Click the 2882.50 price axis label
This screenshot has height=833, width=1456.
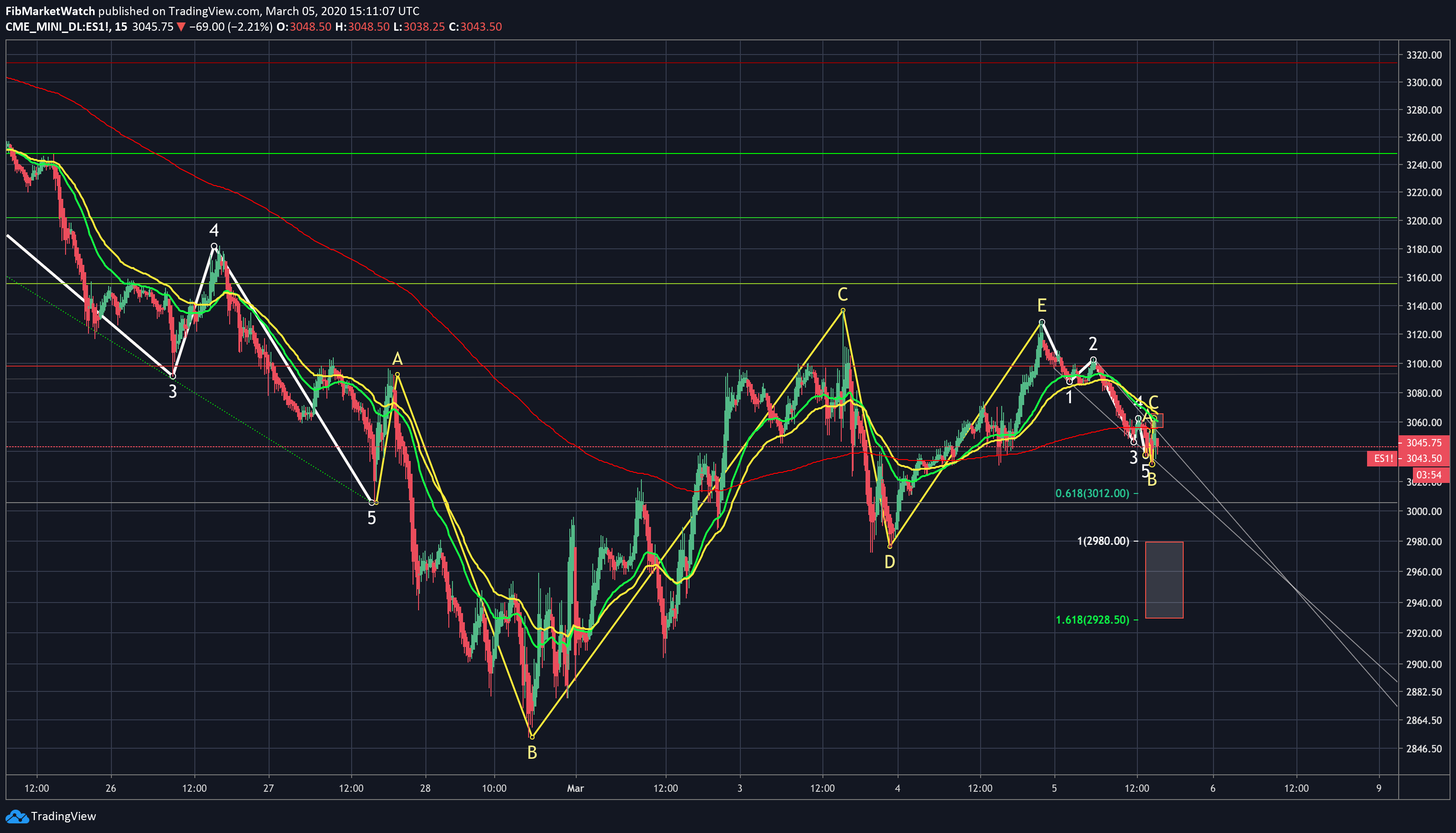[x=1423, y=692]
